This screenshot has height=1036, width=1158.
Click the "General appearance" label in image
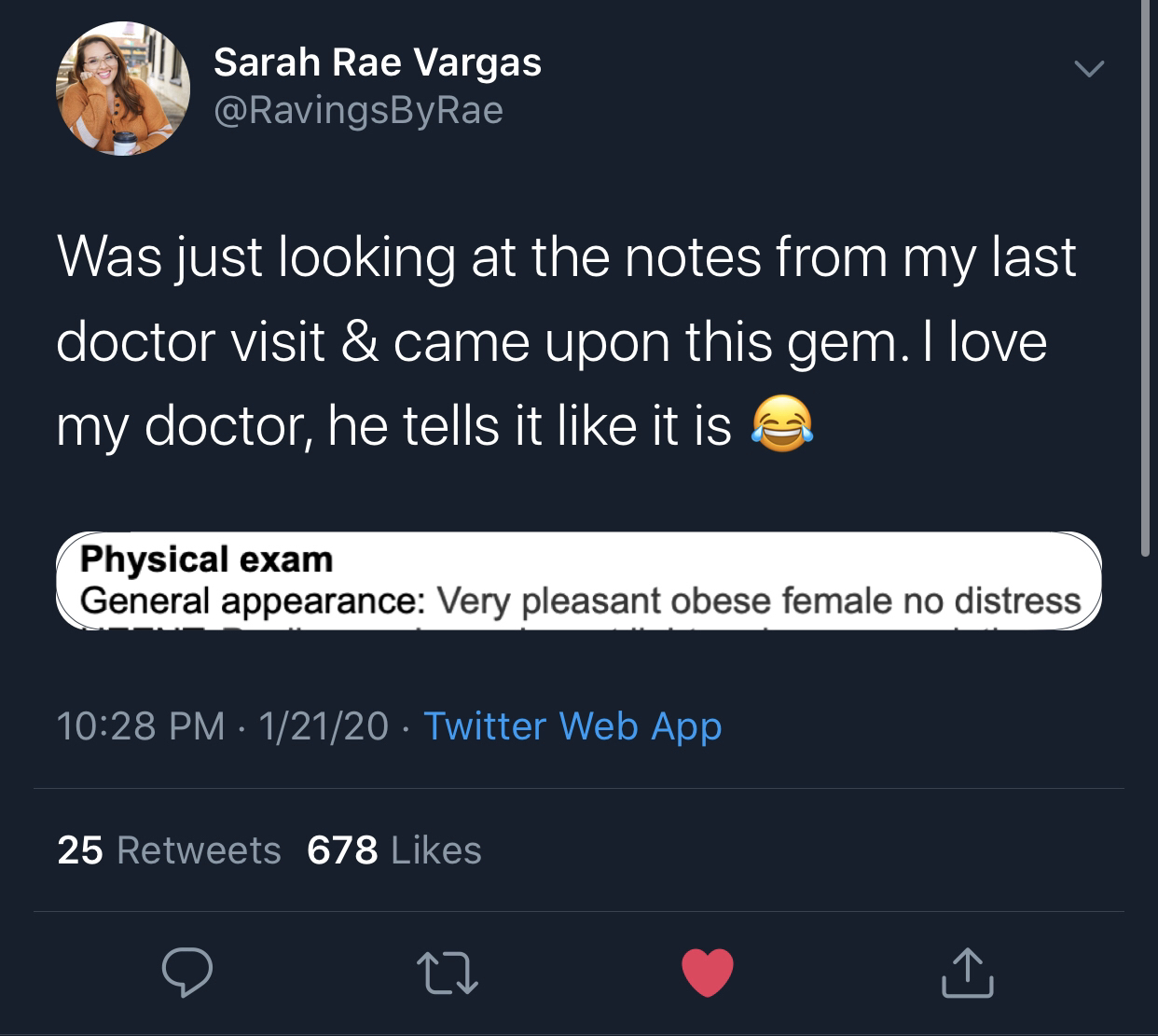click(253, 601)
